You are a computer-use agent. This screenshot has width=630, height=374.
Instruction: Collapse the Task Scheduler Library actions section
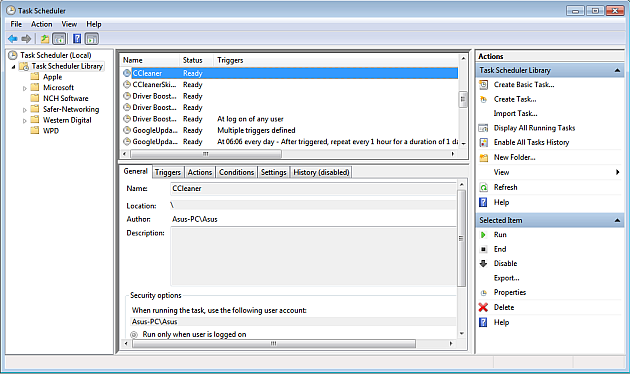pyautogui.click(x=617, y=71)
